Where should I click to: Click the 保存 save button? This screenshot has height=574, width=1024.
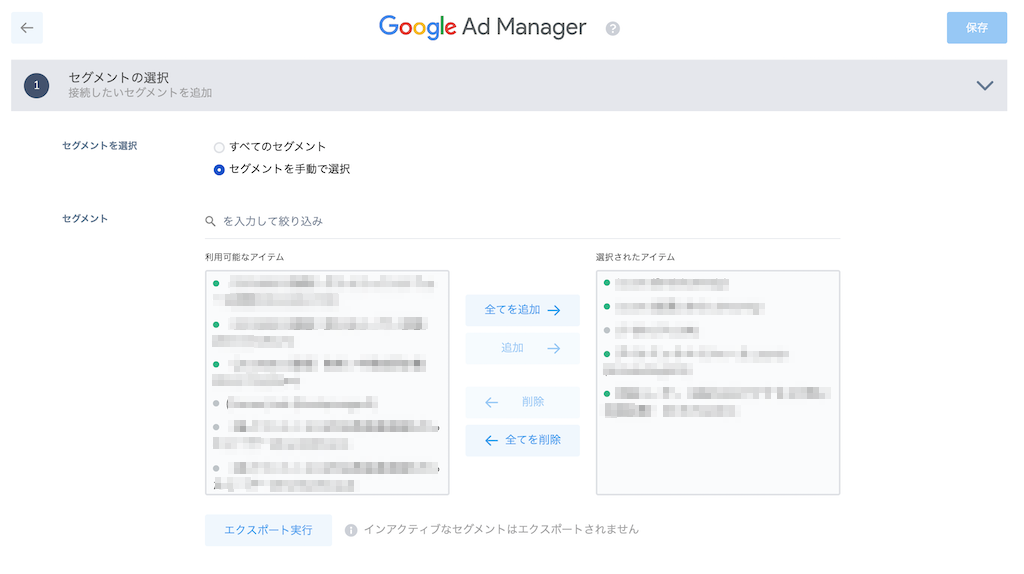click(x=976, y=28)
